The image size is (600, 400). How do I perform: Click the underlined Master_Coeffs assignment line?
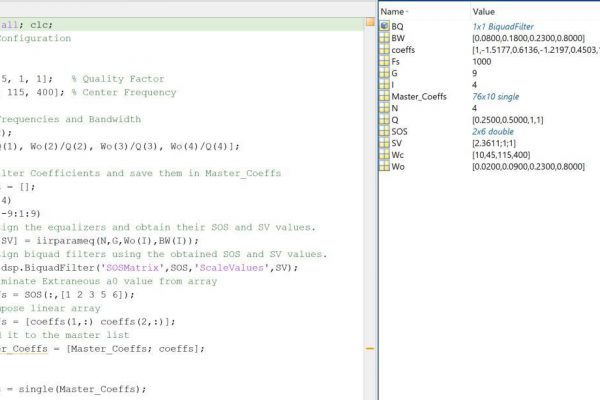tap(102, 349)
